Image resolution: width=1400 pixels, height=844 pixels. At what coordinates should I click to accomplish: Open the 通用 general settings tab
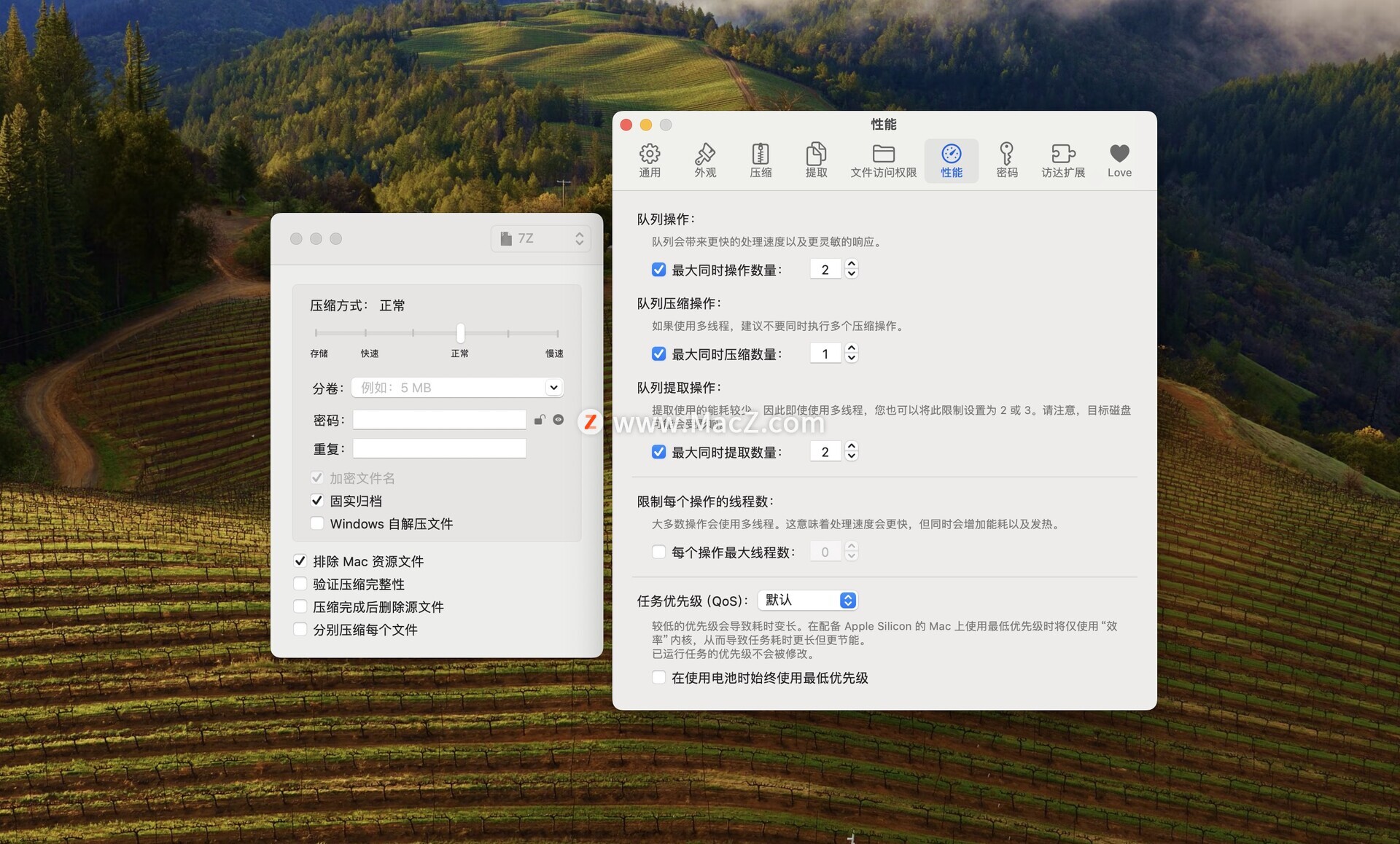coord(650,160)
